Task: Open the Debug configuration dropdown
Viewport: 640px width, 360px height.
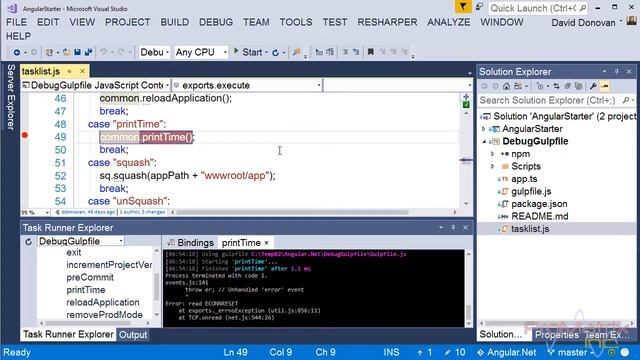Action: 154,52
